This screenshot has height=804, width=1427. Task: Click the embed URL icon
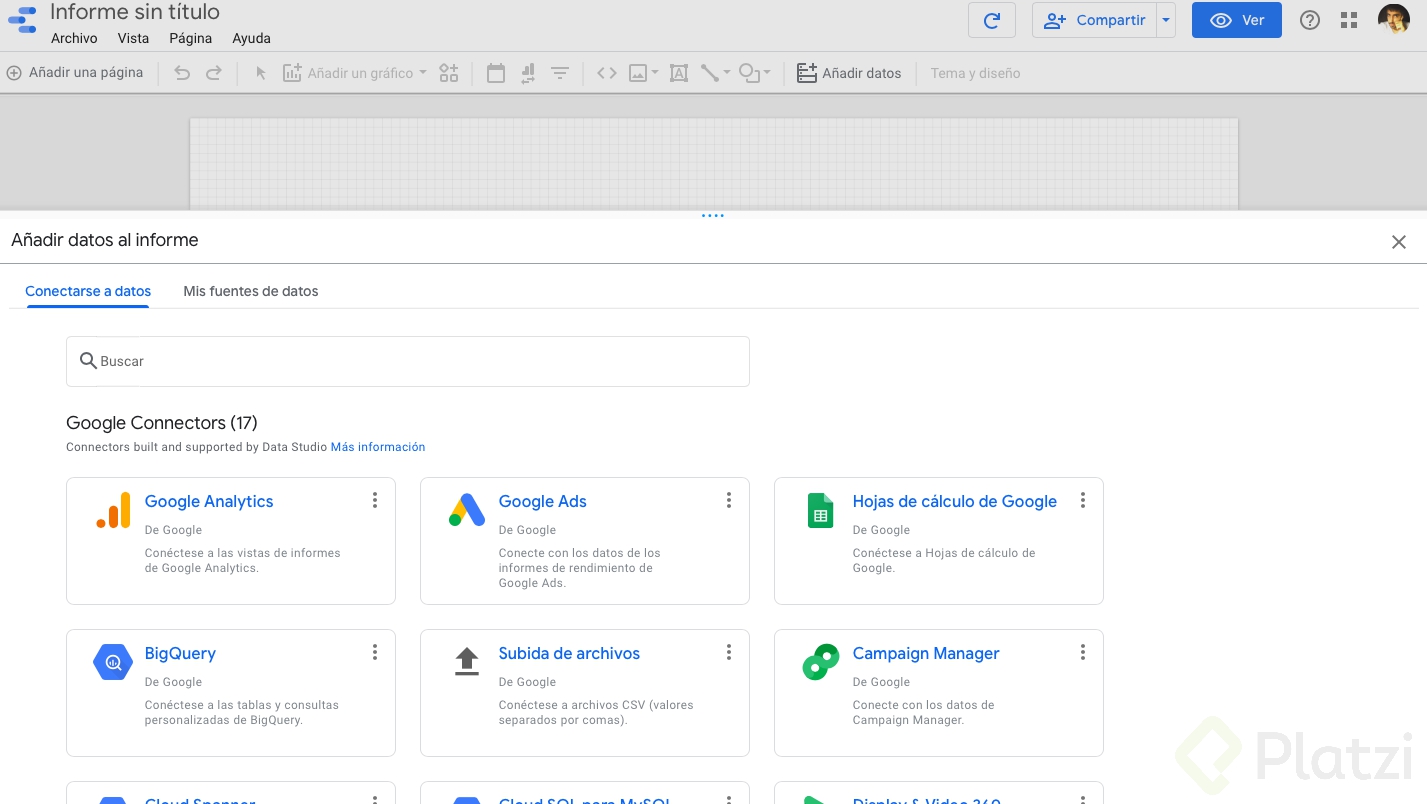(x=606, y=73)
